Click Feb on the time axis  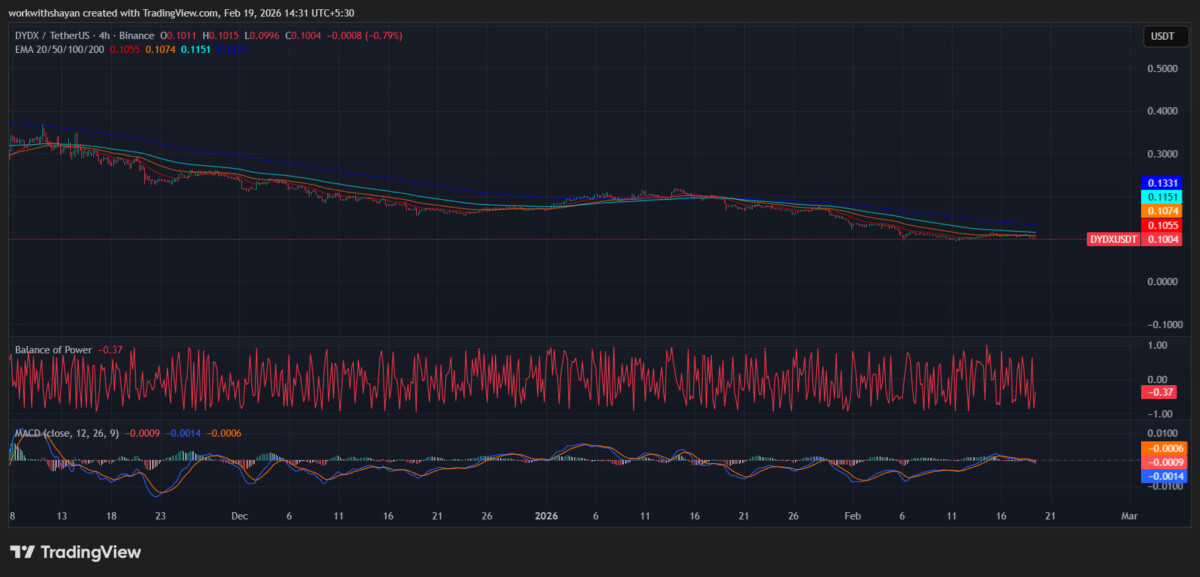click(x=852, y=517)
